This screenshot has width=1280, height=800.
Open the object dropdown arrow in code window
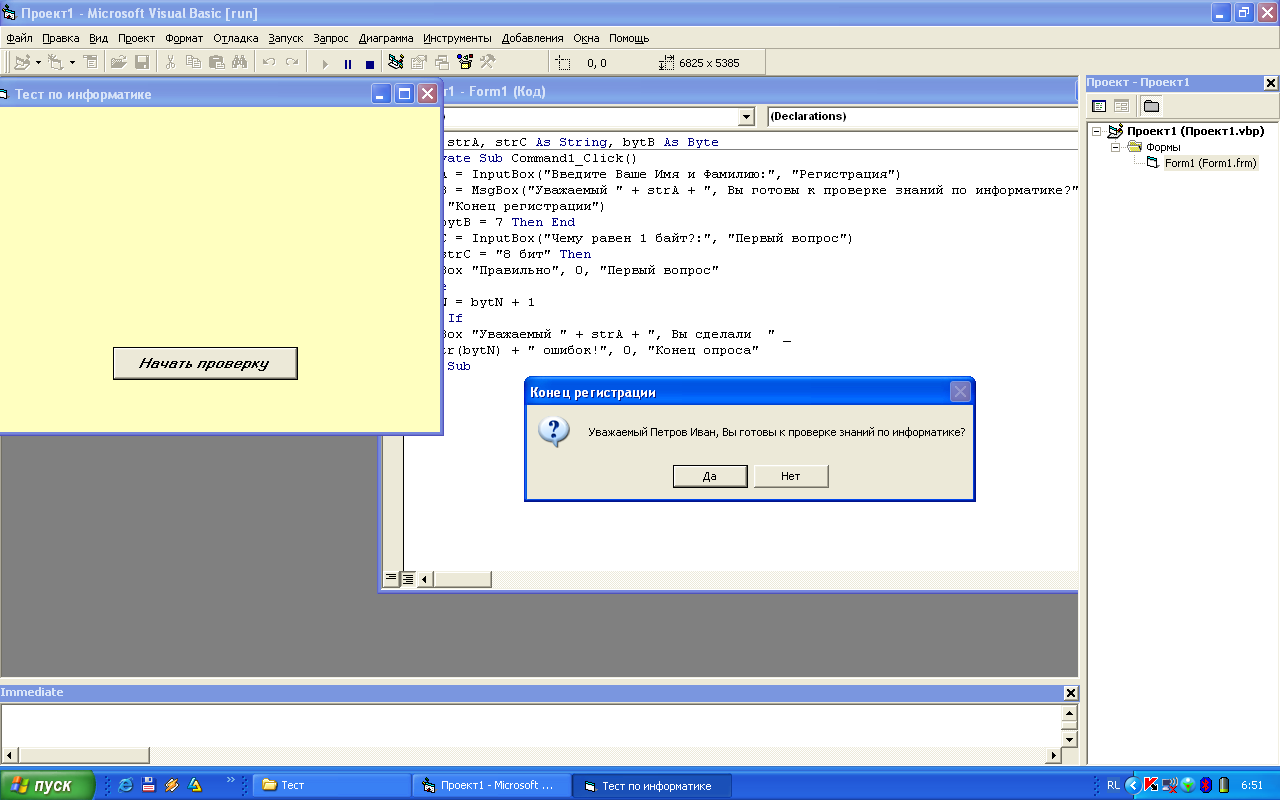746,117
